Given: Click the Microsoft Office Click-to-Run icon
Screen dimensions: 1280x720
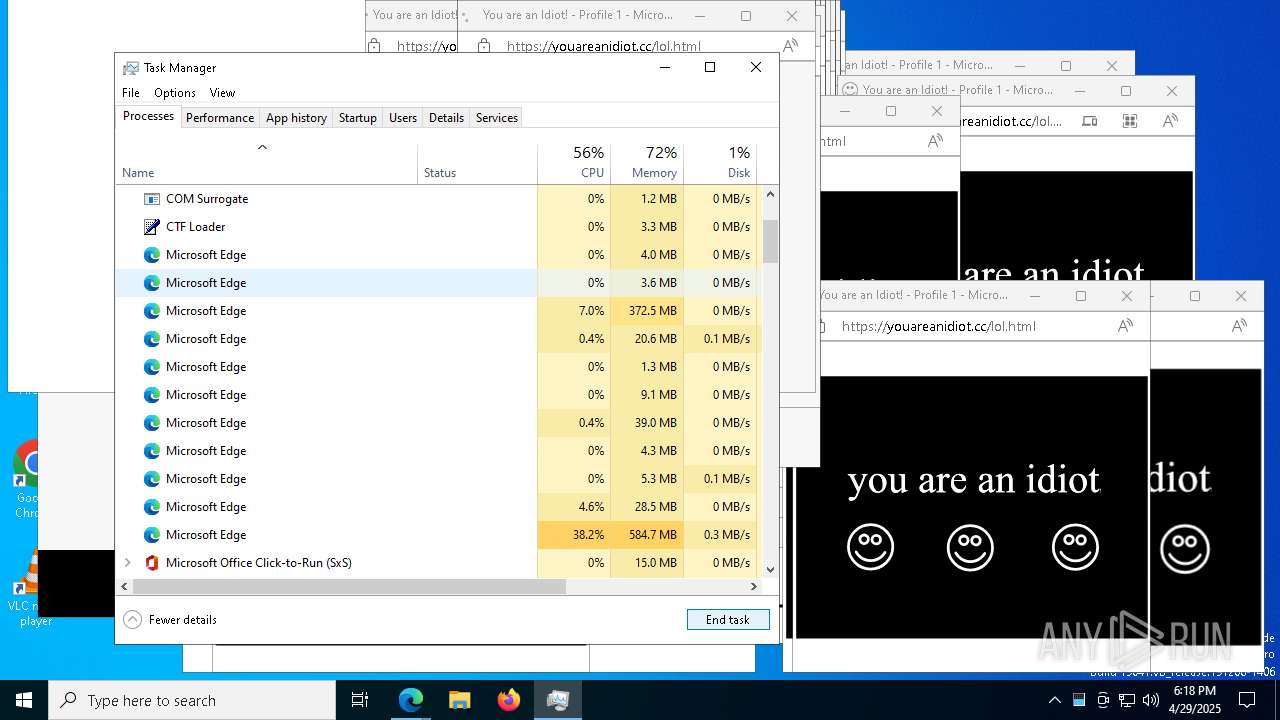Looking at the screenshot, I should (x=152, y=563).
